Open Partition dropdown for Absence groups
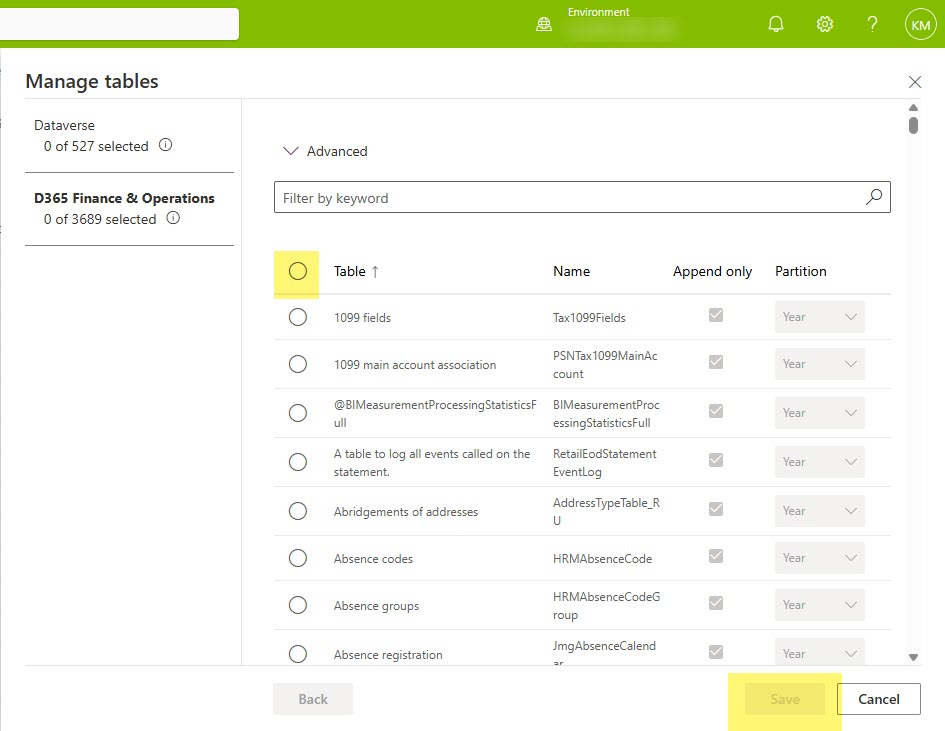The height and width of the screenshot is (731, 945). (x=819, y=605)
